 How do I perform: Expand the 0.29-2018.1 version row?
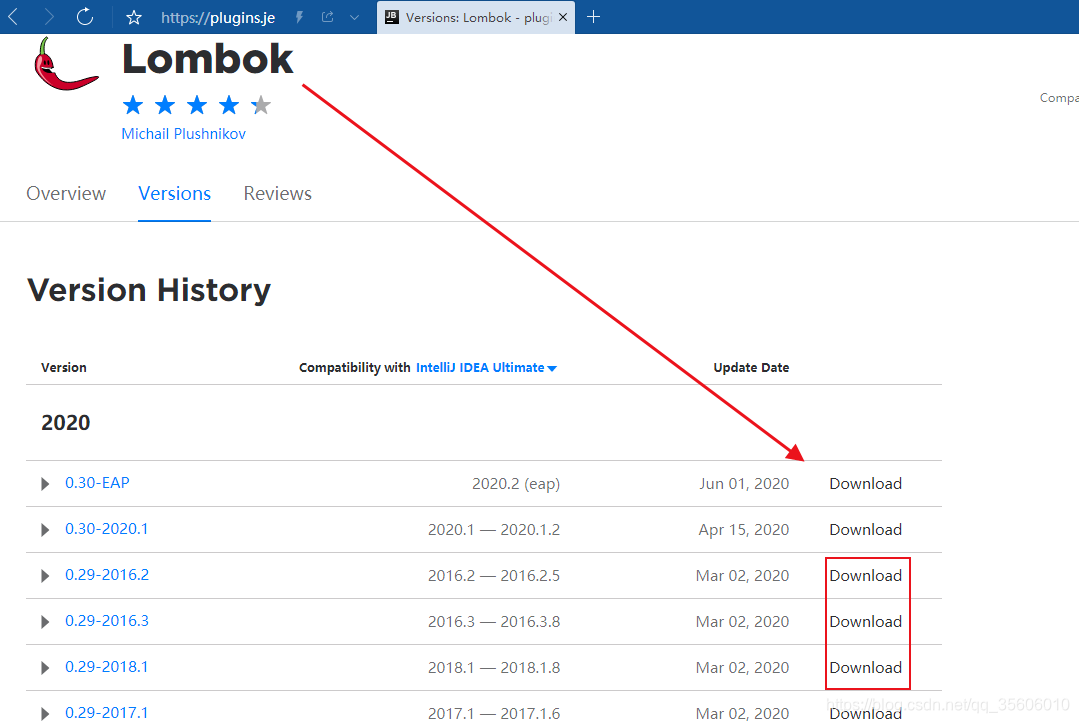(45, 668)
